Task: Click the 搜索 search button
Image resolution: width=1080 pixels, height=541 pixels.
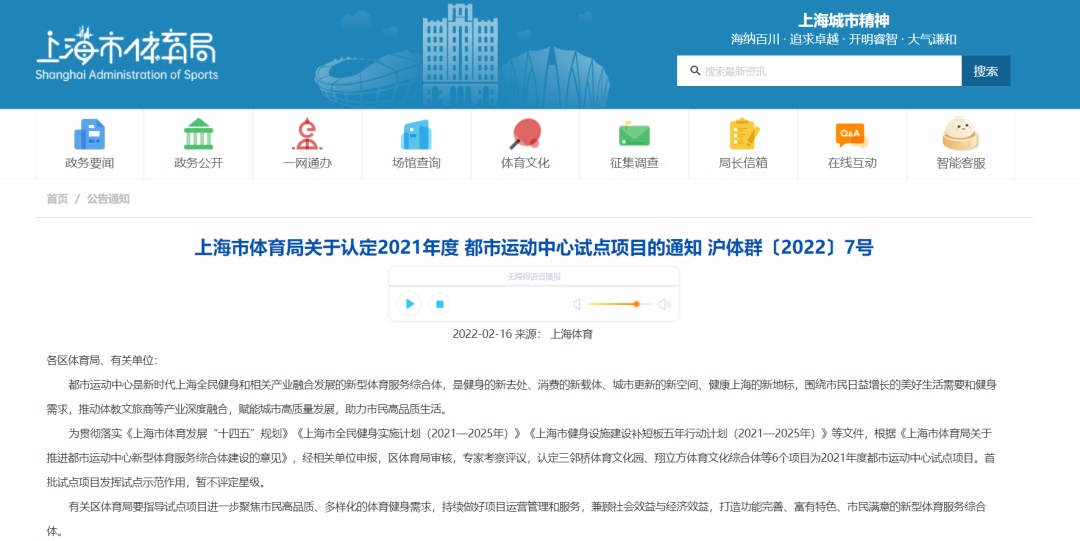Action: (x=986, y=71)
